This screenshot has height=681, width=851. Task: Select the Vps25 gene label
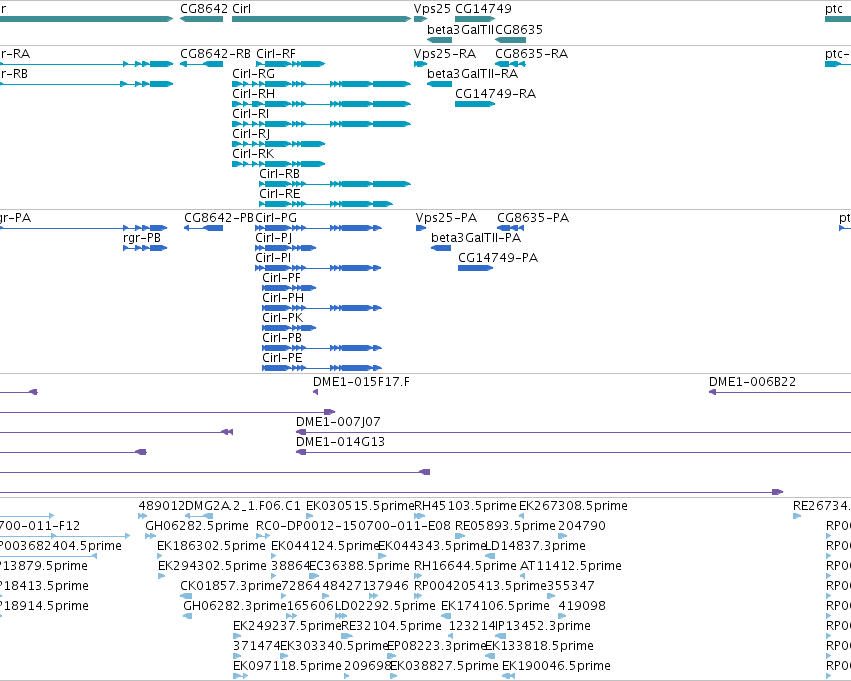(432, 9)
